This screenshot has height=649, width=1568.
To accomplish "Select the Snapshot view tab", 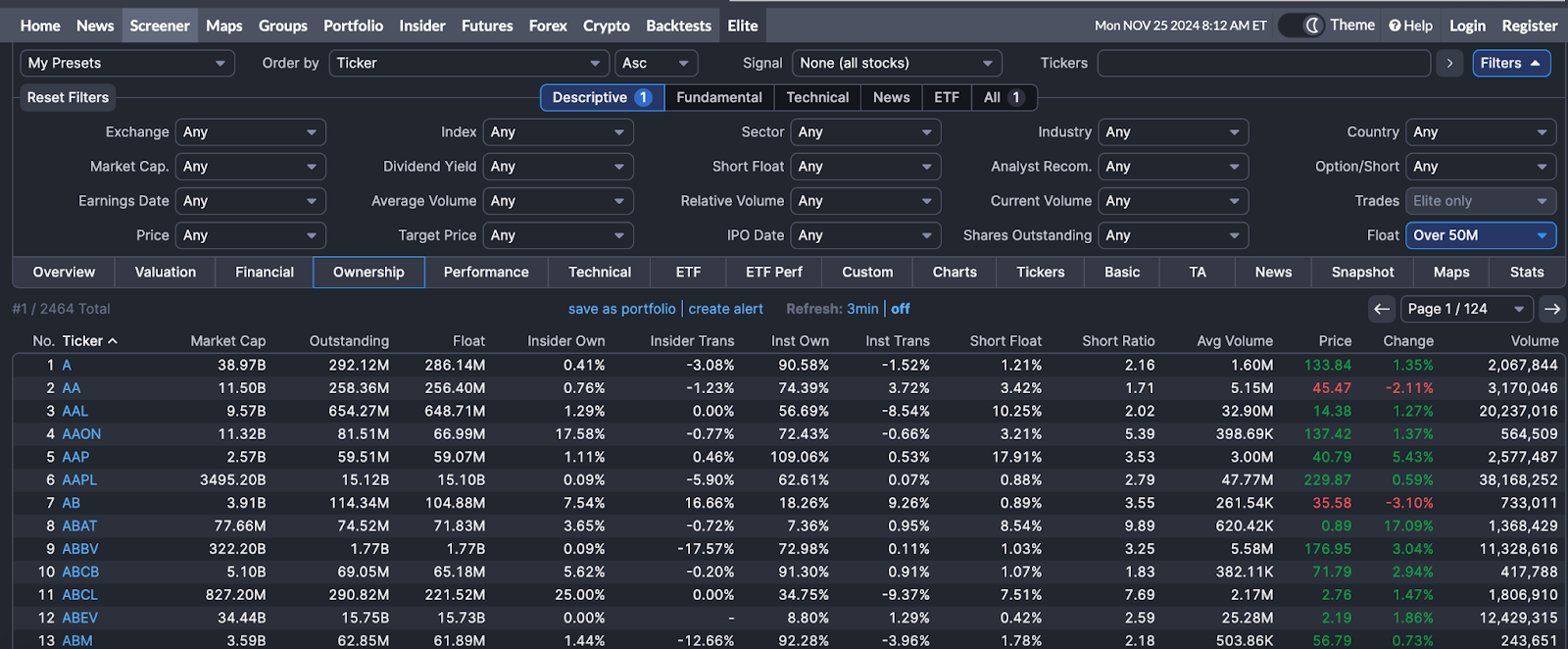I will (x=1362, y=273).
